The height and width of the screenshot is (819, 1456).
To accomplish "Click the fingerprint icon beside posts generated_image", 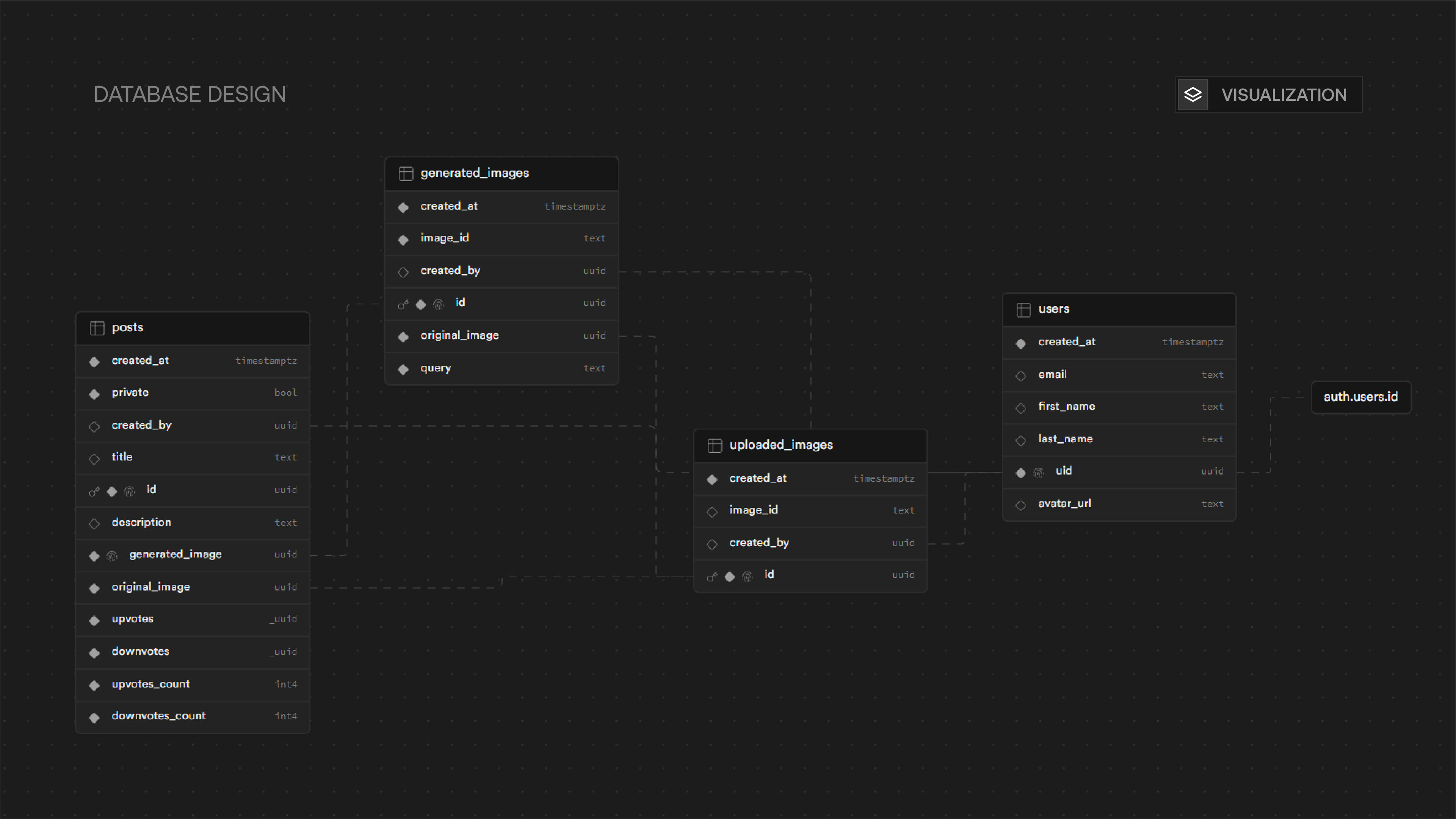I will tap(112, 556).
